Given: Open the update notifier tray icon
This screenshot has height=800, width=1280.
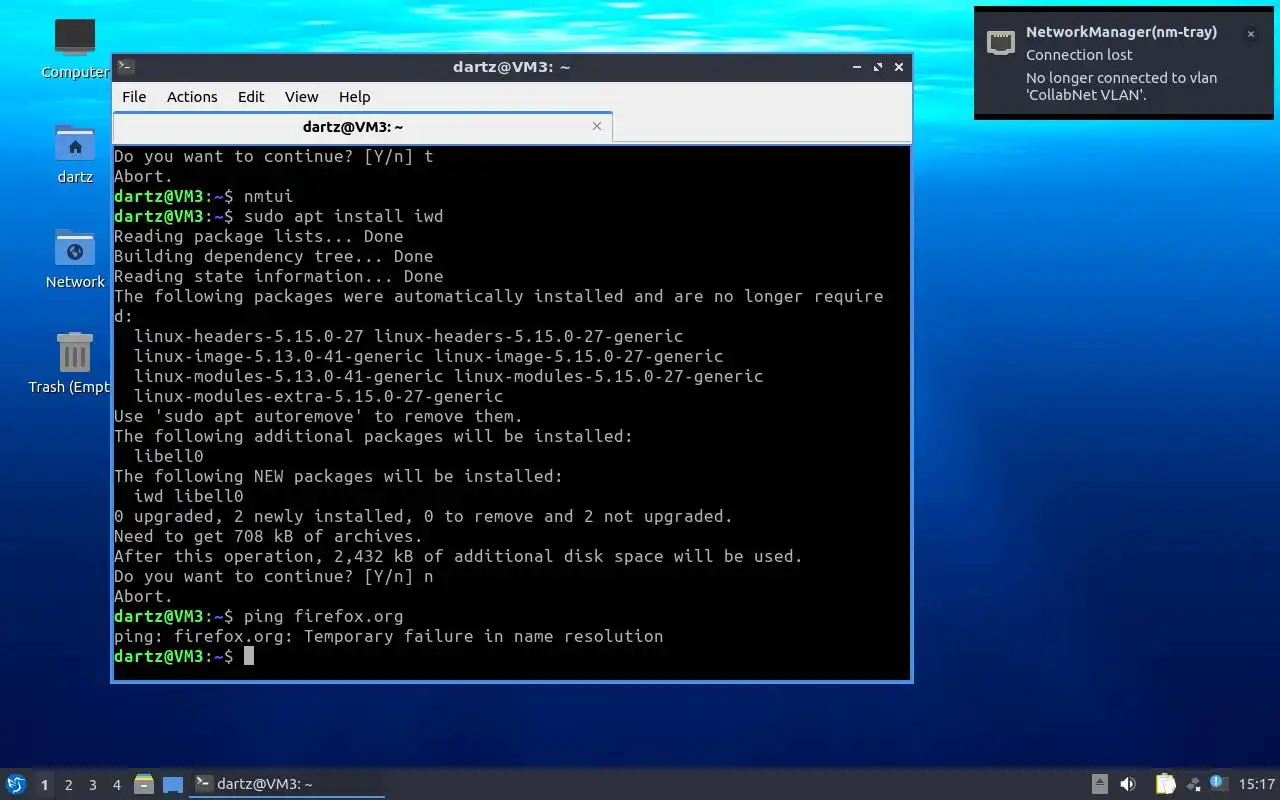Looking at the screenshot, I should pos(1217,783).
